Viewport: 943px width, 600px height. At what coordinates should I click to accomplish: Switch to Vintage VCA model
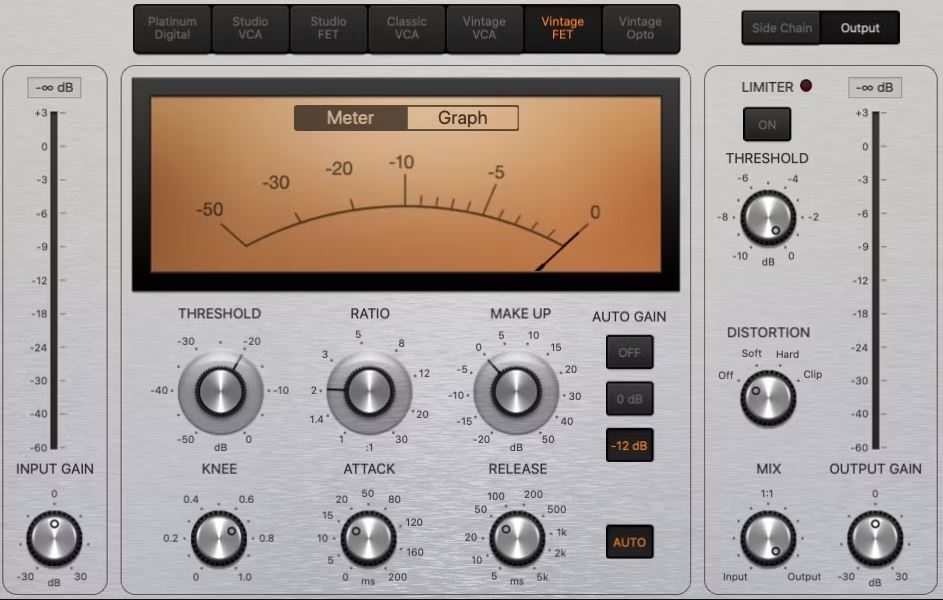[x=484, y=28]
